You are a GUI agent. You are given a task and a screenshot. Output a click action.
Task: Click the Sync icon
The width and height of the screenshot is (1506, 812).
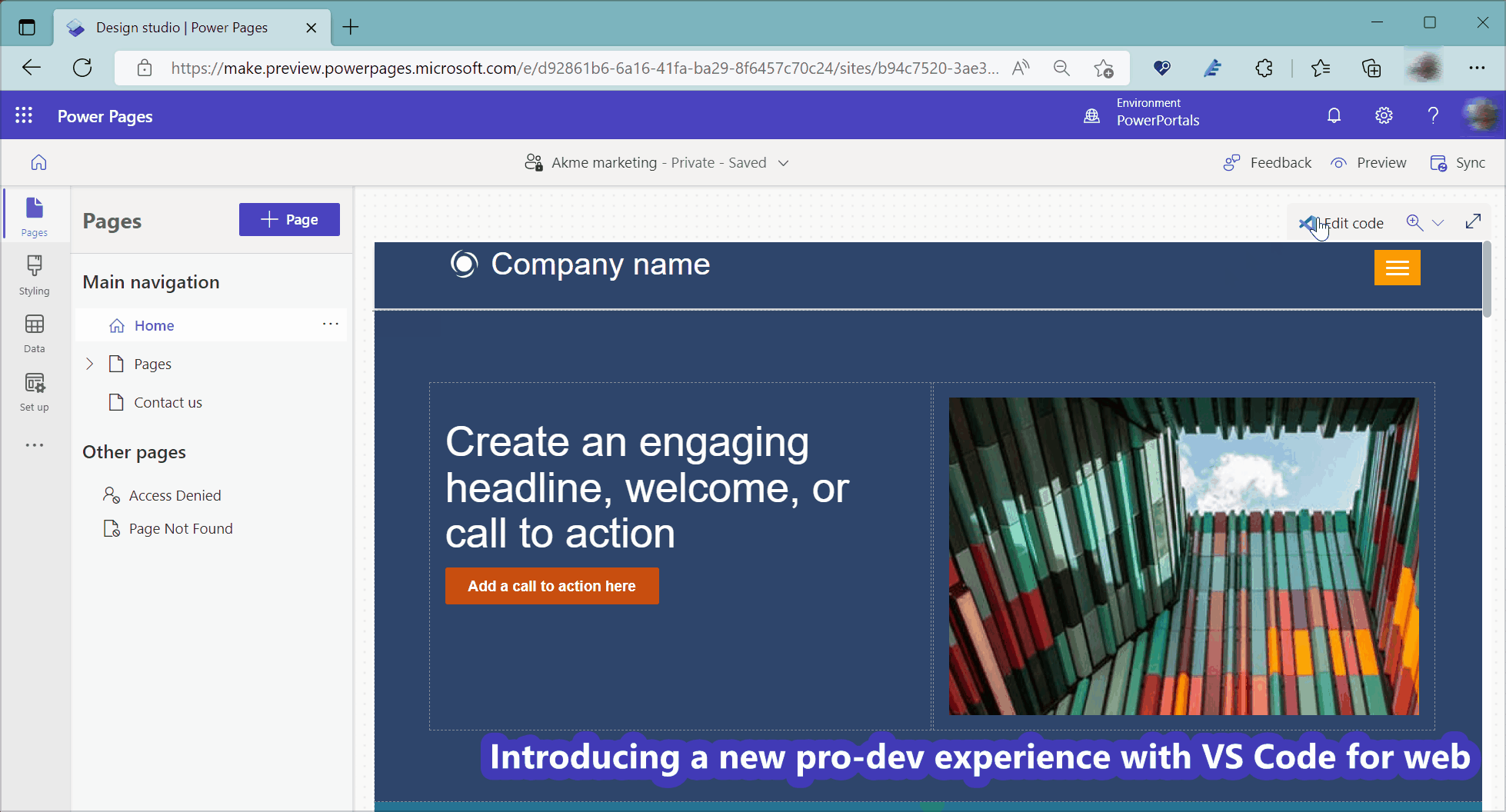[x=1459, y=162]
